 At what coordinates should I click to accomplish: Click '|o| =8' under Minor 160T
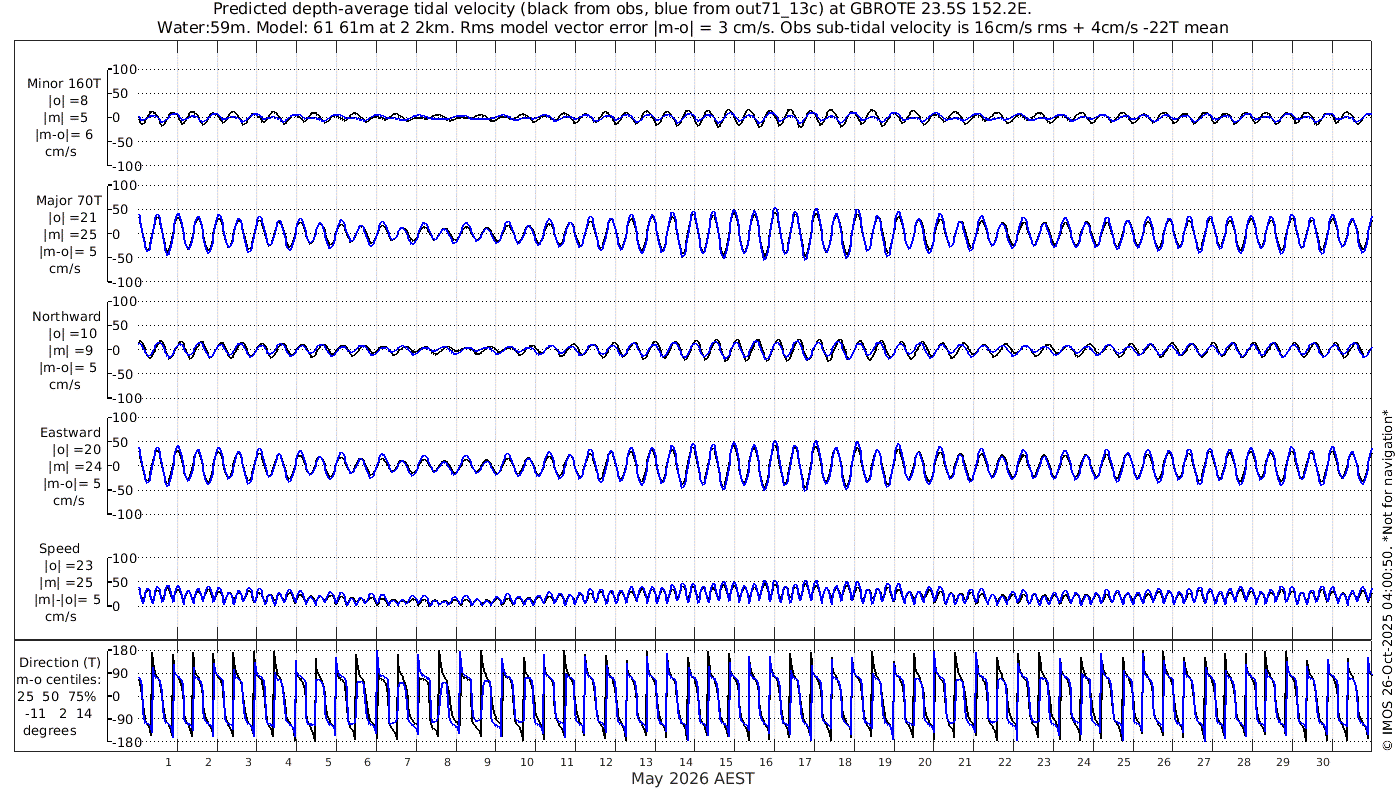tap(68, 101)
